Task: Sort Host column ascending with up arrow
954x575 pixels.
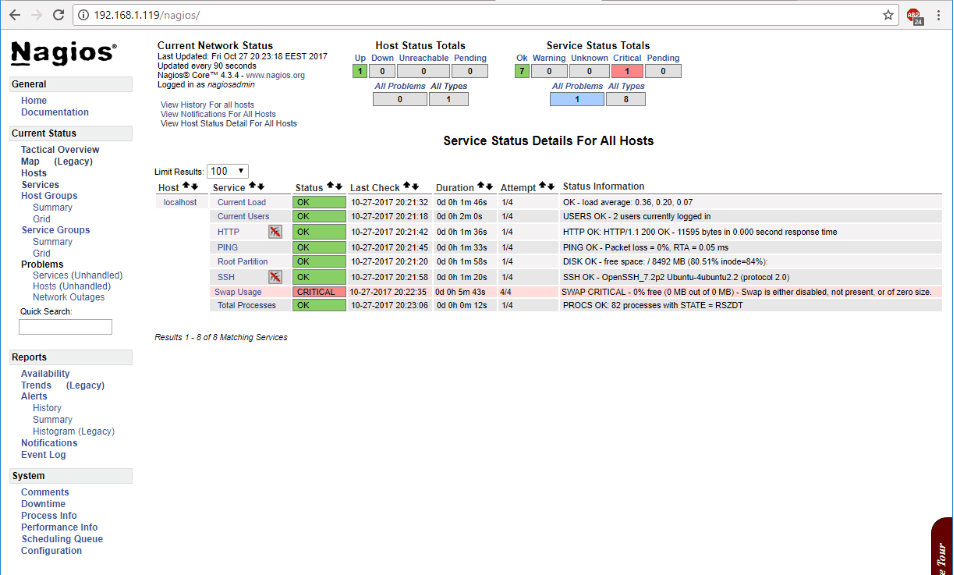Action: tap(186, 186)
